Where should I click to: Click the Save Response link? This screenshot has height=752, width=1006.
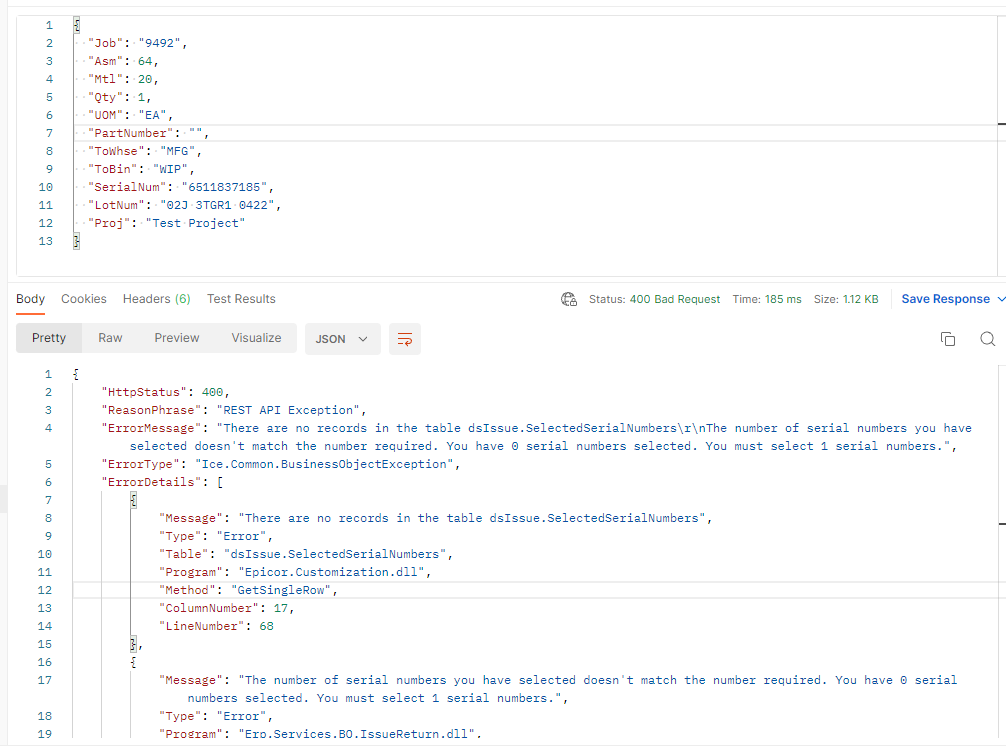945,299
